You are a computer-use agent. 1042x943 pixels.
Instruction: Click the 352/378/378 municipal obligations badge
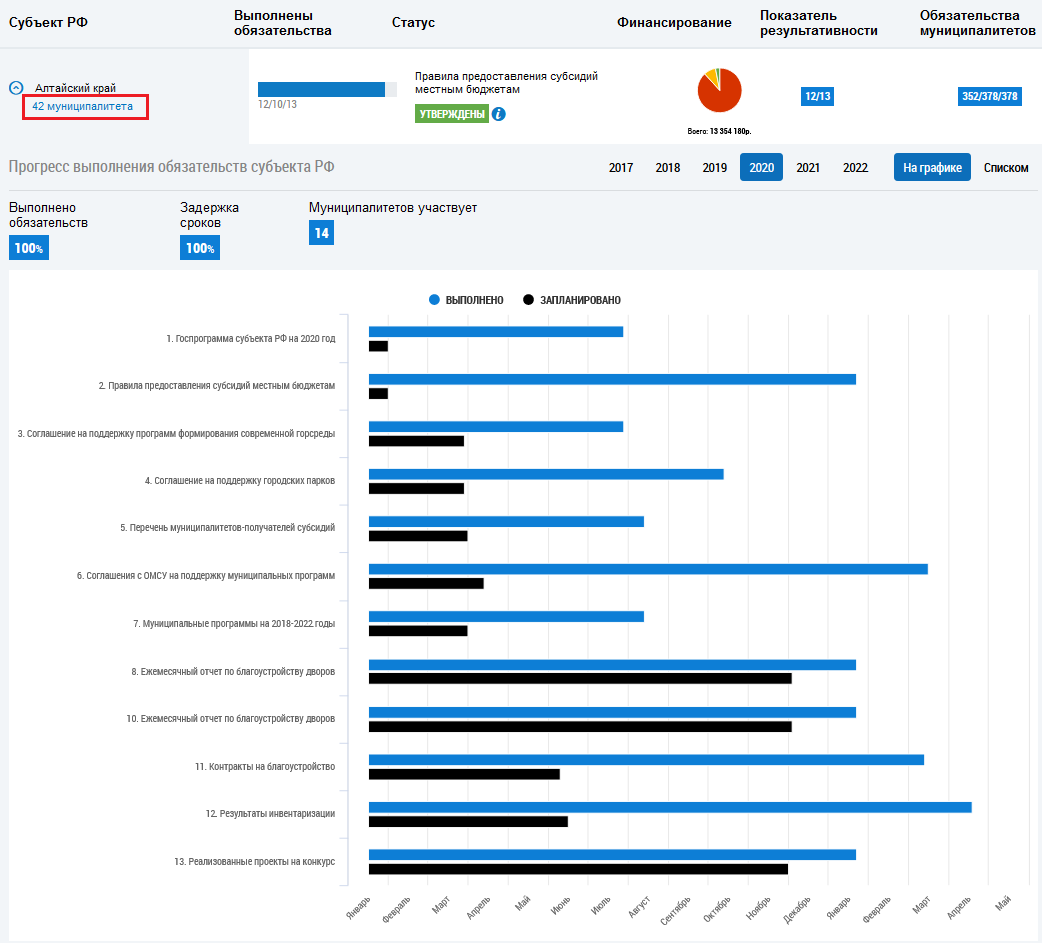[989, 97]
